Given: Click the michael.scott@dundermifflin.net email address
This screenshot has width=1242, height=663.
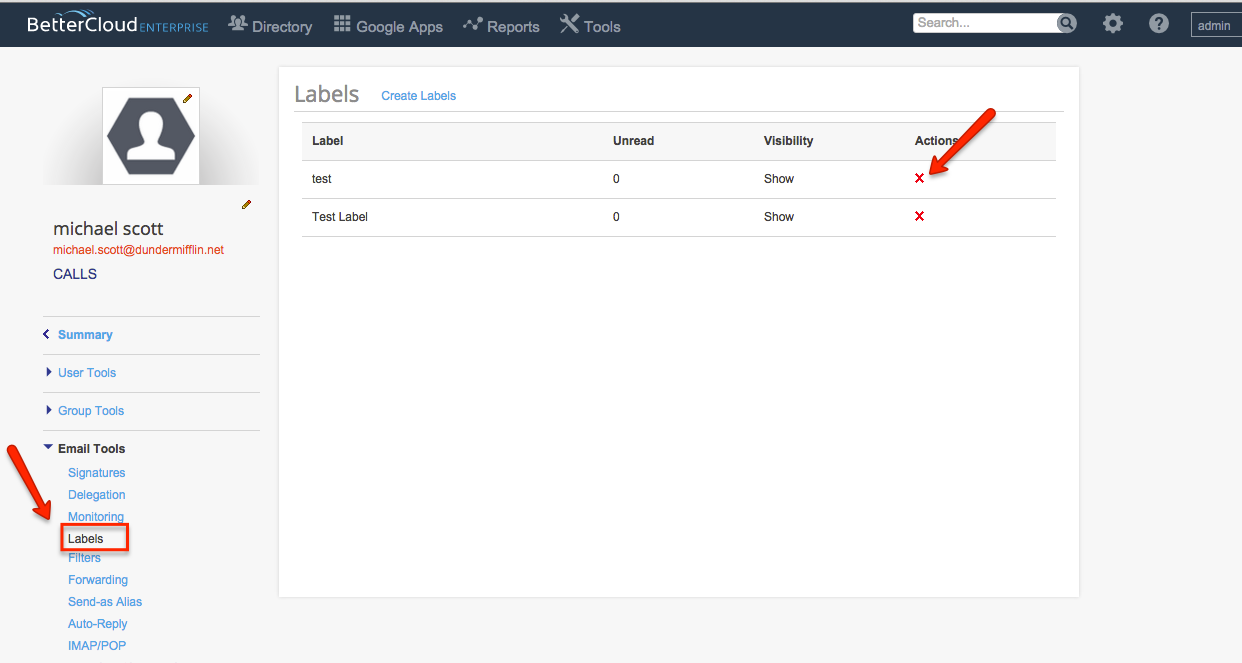Looking at the screenshot, I should click(138, 250).
